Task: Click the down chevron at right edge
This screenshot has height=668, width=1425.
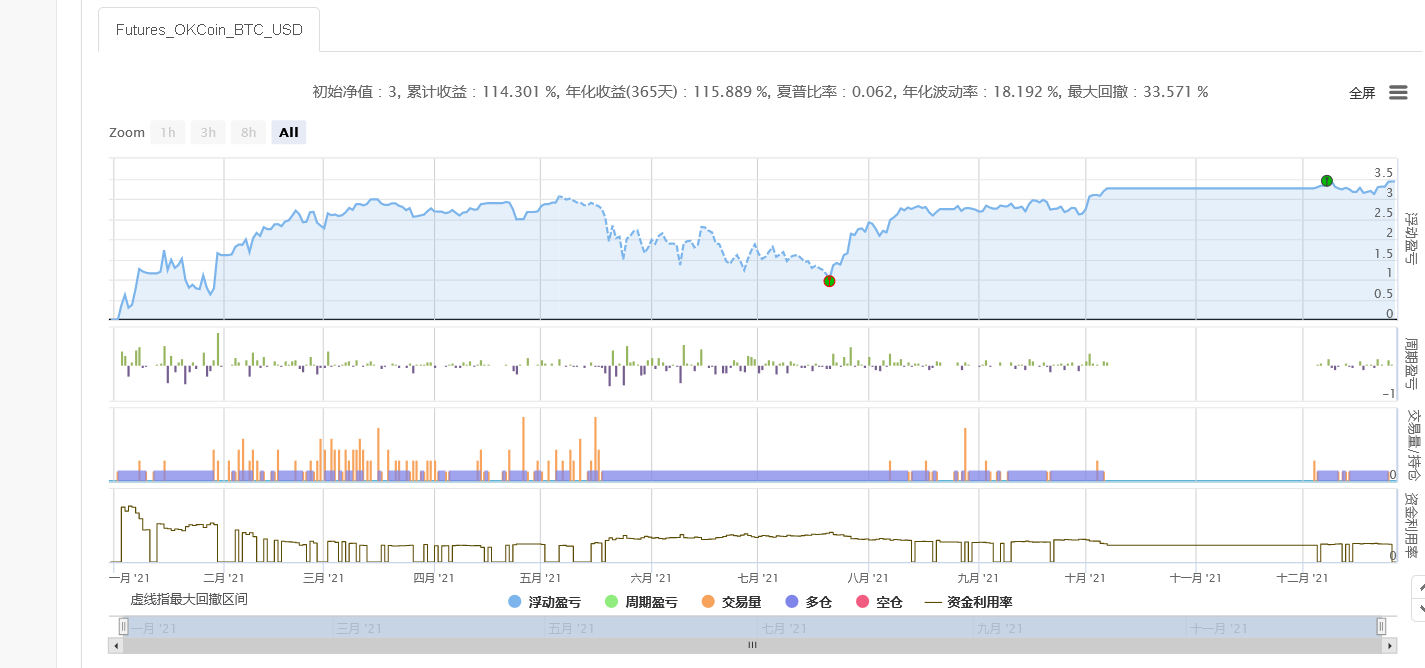Action: [1419, 609]
